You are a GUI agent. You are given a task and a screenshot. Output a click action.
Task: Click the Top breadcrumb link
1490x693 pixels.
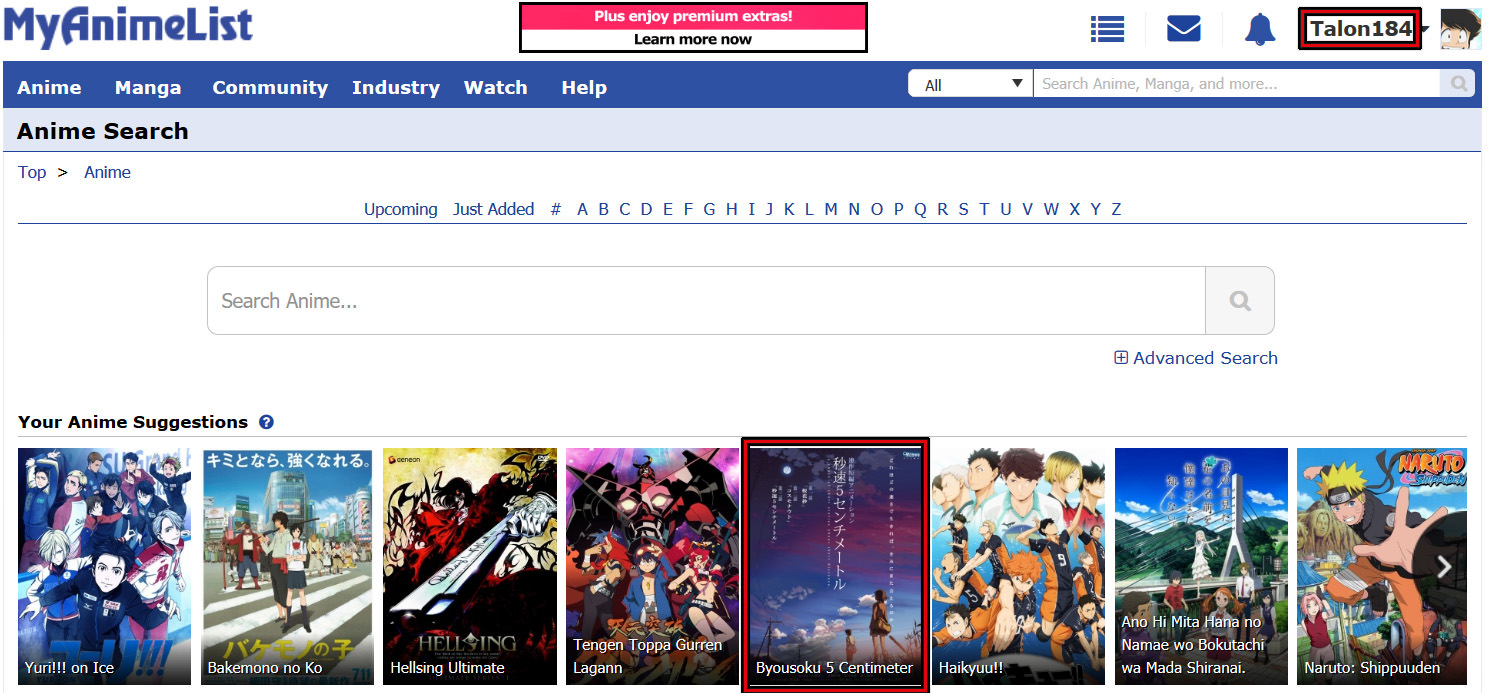coord(32,172)
